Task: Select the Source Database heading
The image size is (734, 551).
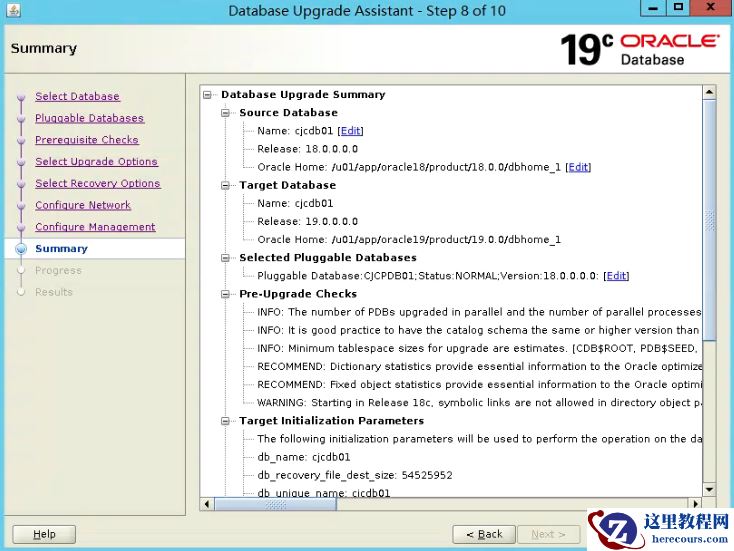Action: (x=288, y=113)
